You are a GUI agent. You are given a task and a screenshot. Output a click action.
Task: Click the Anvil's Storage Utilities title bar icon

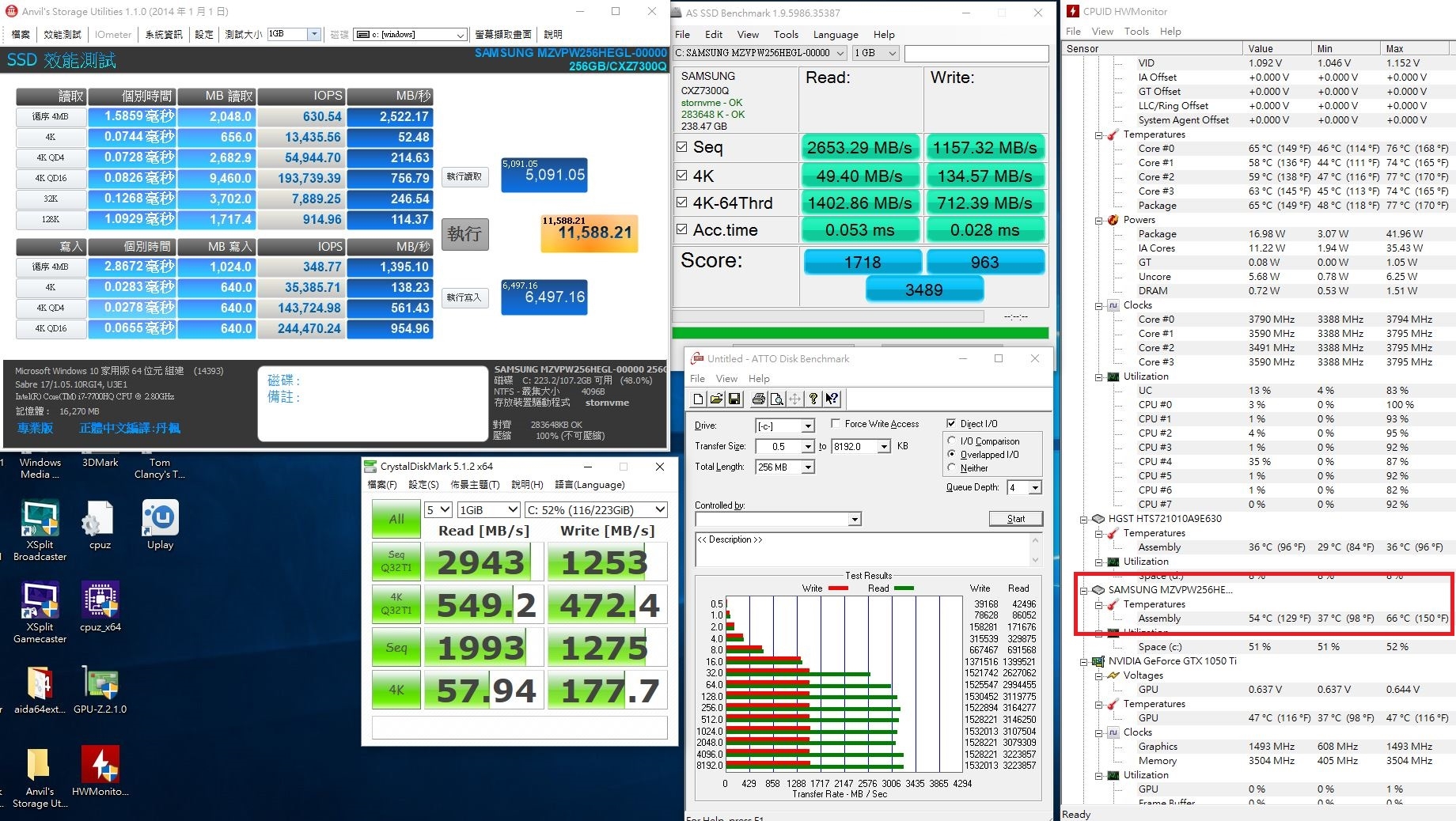point(11,11)
